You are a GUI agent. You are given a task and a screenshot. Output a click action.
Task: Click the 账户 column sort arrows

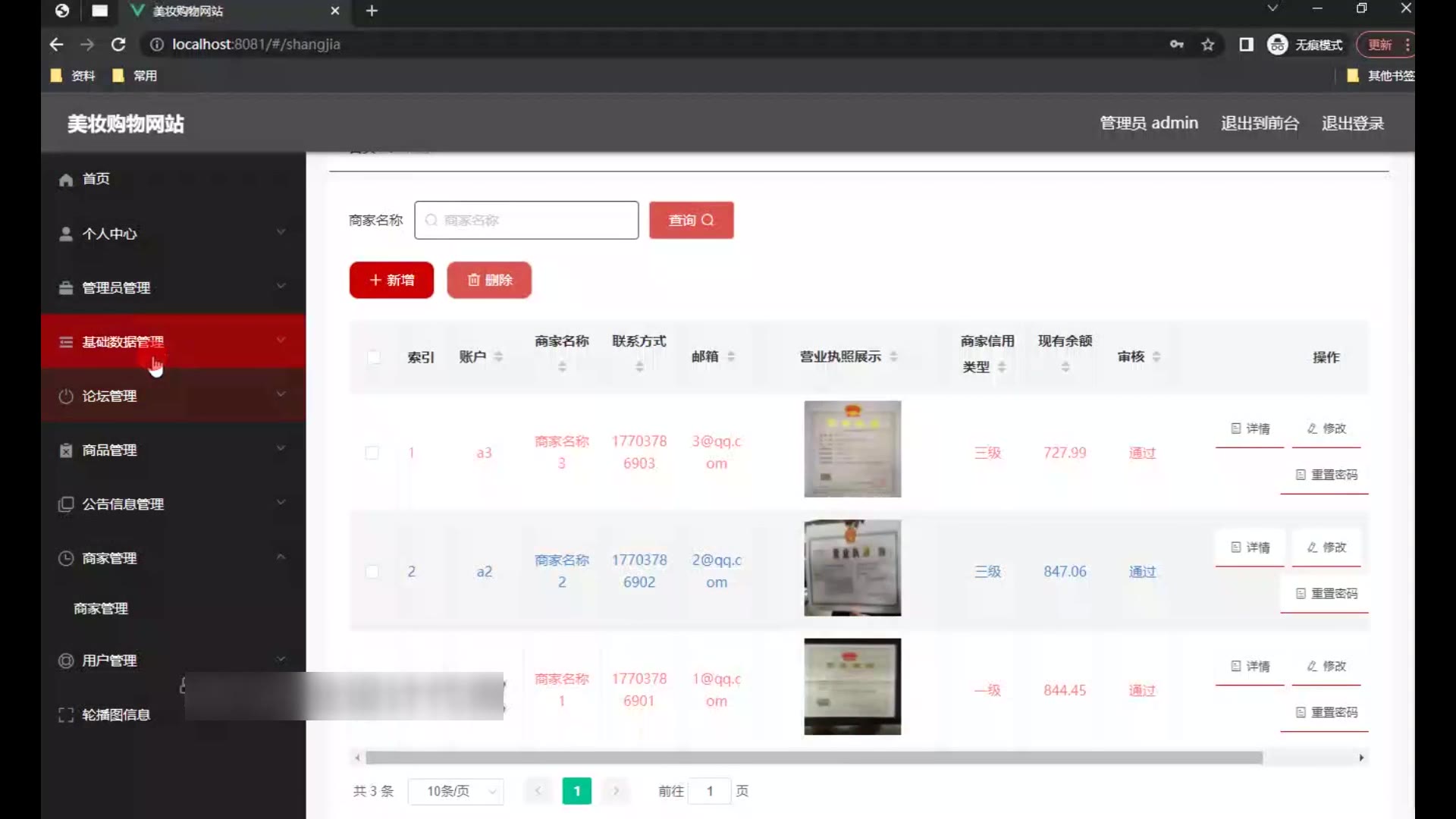click(x=498, y=356)
